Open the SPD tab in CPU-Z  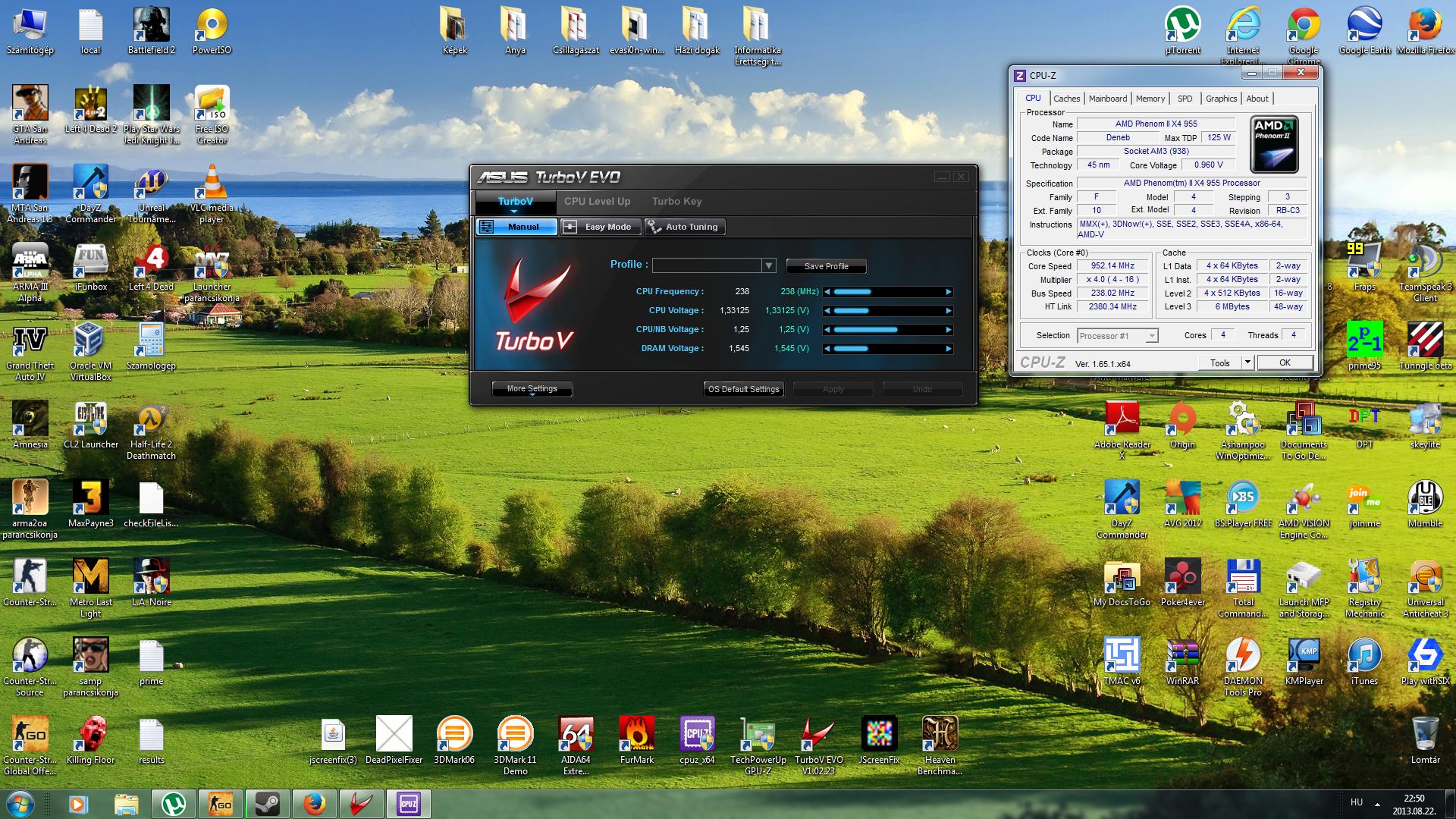[1185, 99]
